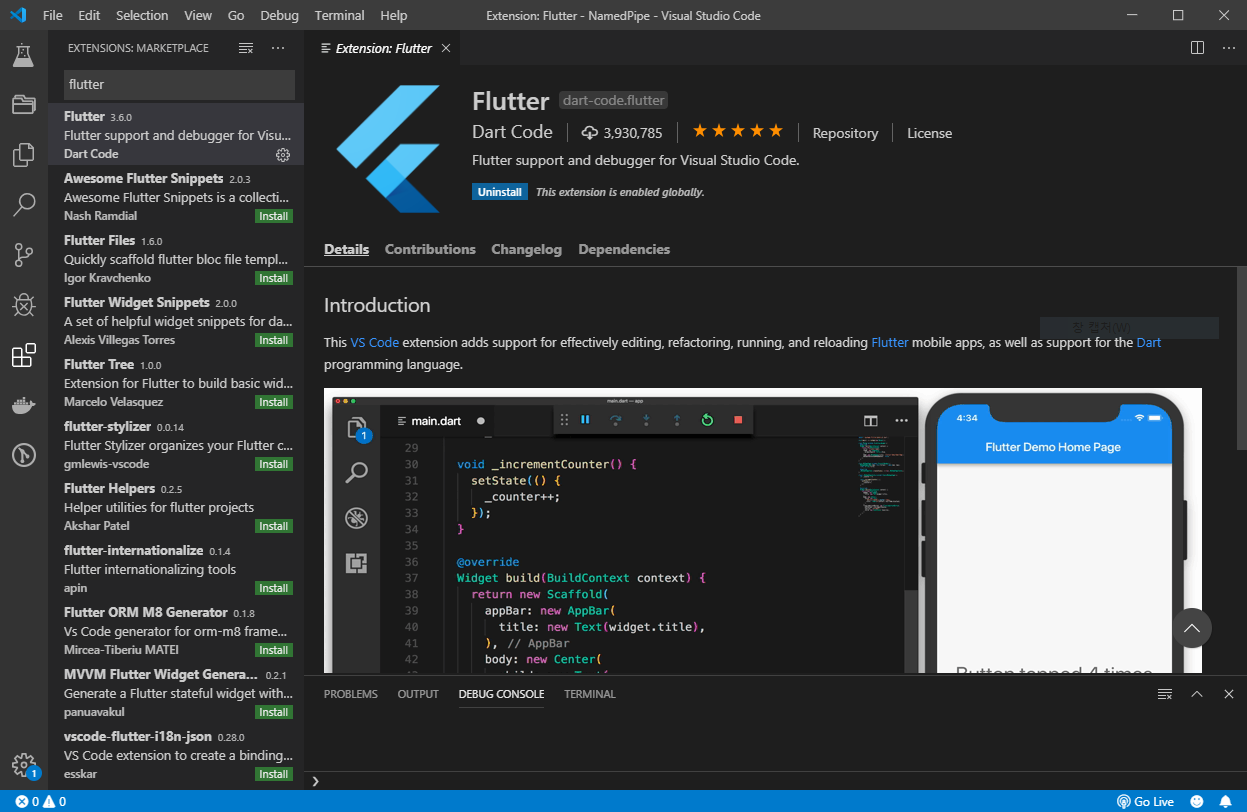
Task: Switch to the Dependencies tab
Action: point(624,250)
